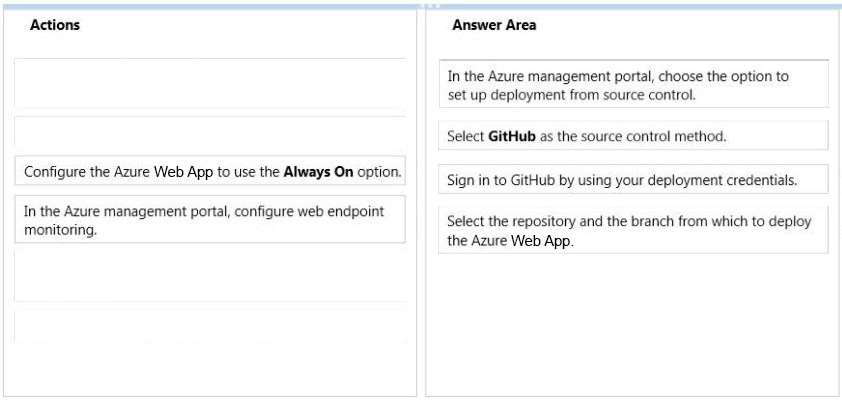Click the blue bar above the Answer Area

point(634,6)
